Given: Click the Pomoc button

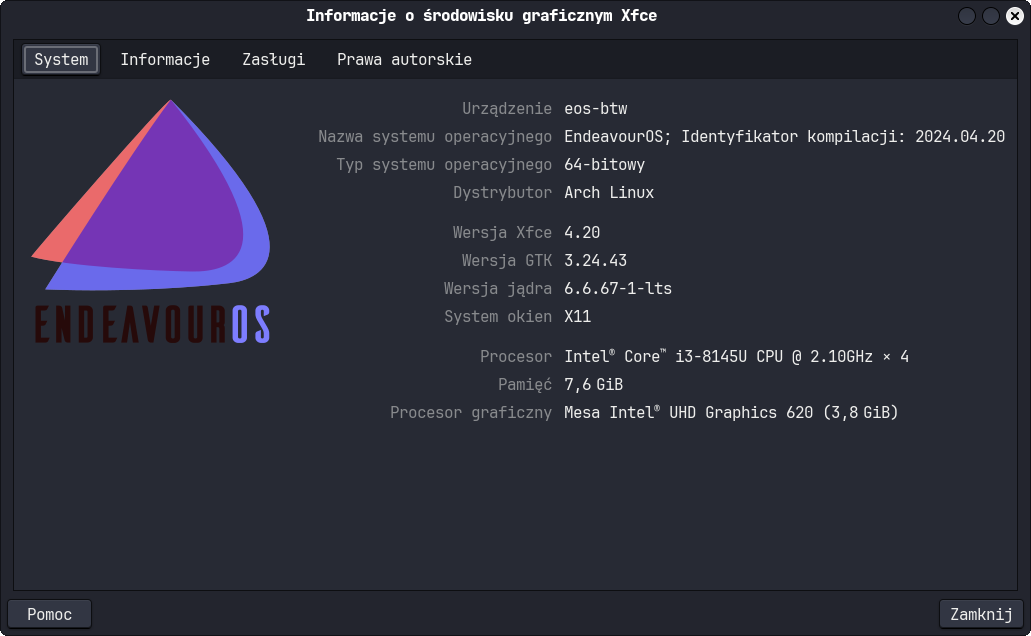Looking at the screenshot, I should click(x=49, y=614).
